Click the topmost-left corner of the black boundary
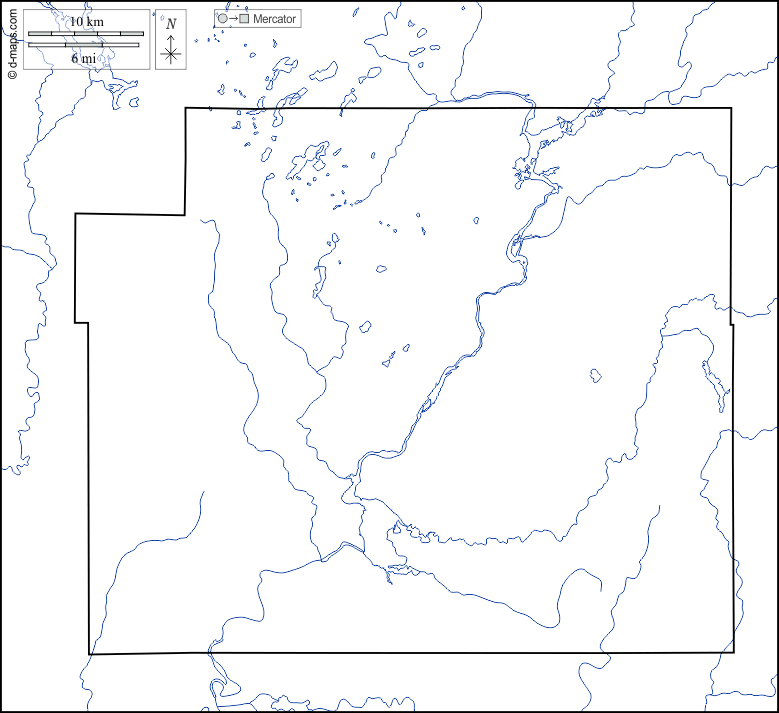This screenshot has height=713, width=779. click(x=186, y=108)
